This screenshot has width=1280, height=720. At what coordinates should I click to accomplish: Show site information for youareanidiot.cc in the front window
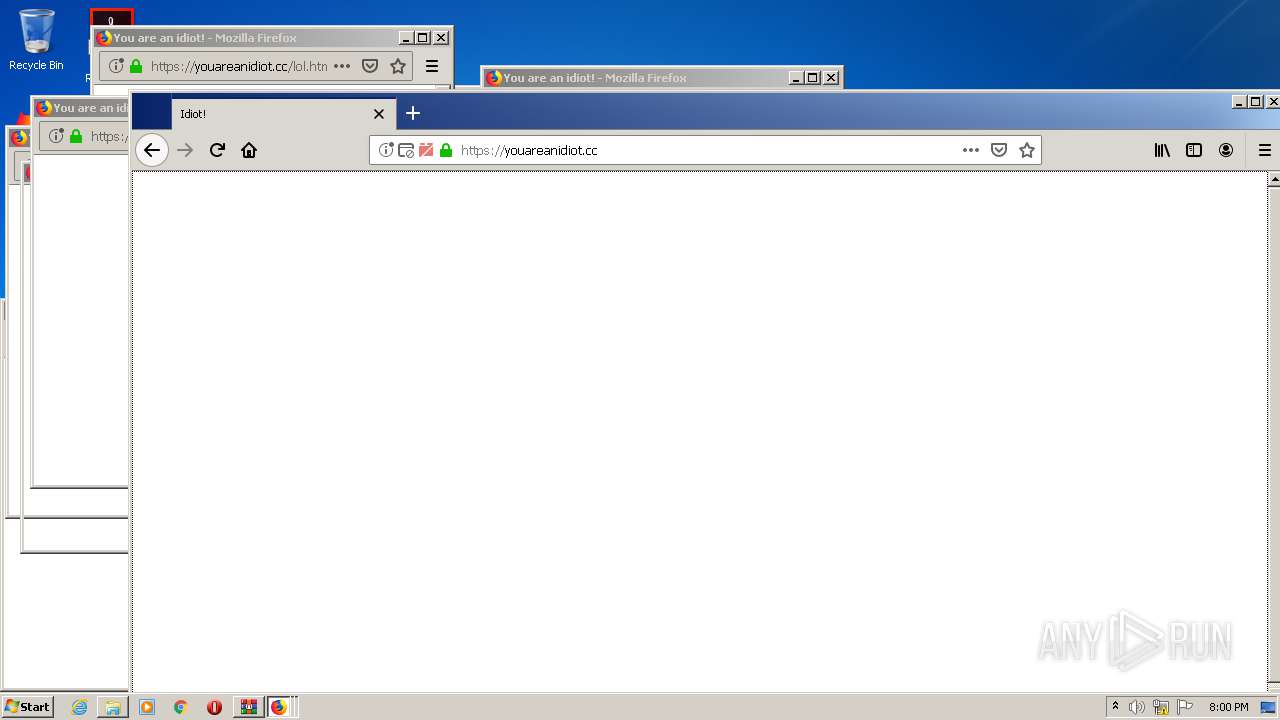click(x=386, y=150)
